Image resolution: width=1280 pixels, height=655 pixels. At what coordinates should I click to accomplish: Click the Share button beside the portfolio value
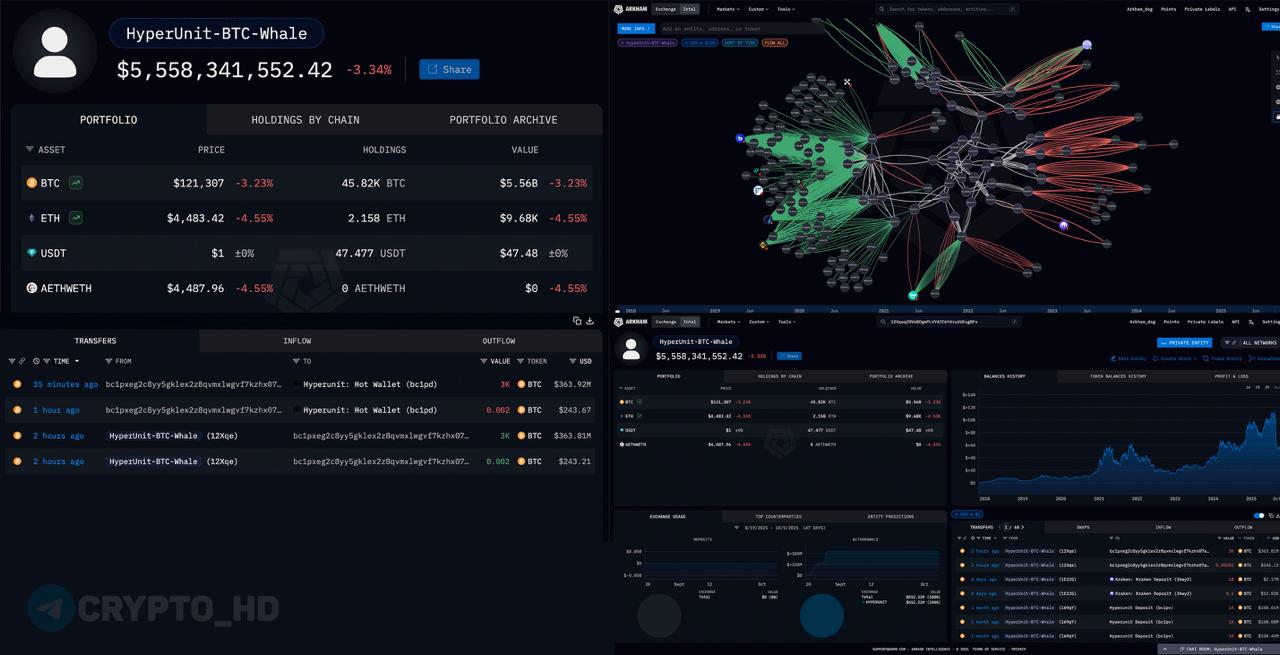449,69
